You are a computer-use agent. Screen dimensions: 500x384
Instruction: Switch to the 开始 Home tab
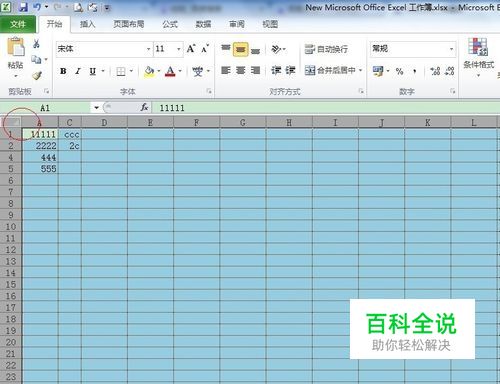click(x=54, y=24)
